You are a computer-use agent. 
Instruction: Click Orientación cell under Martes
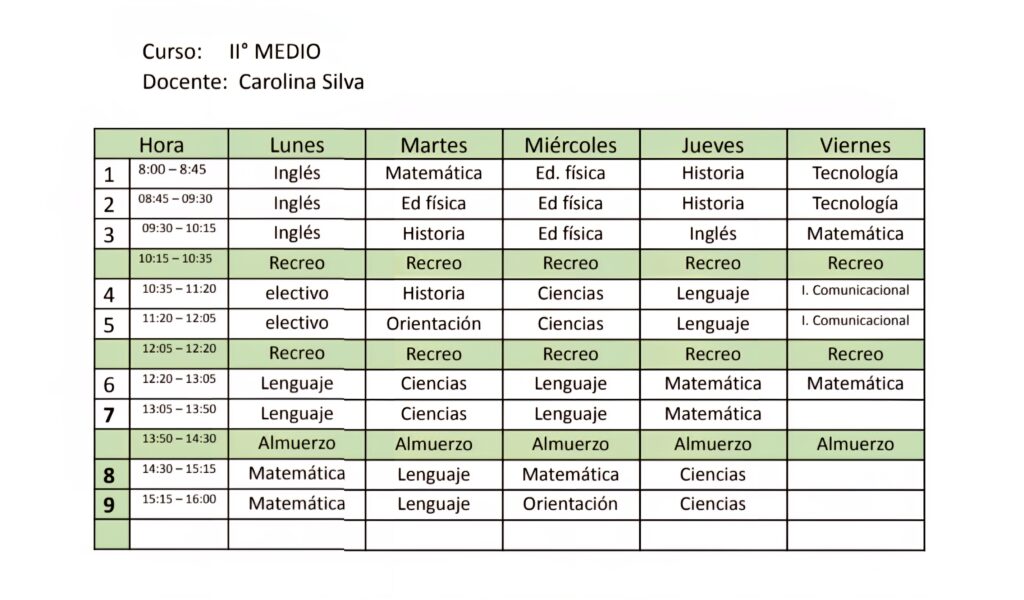pos(434,324)
